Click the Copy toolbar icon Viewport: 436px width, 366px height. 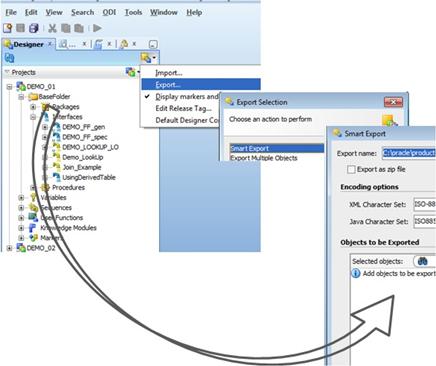(66, 28)
